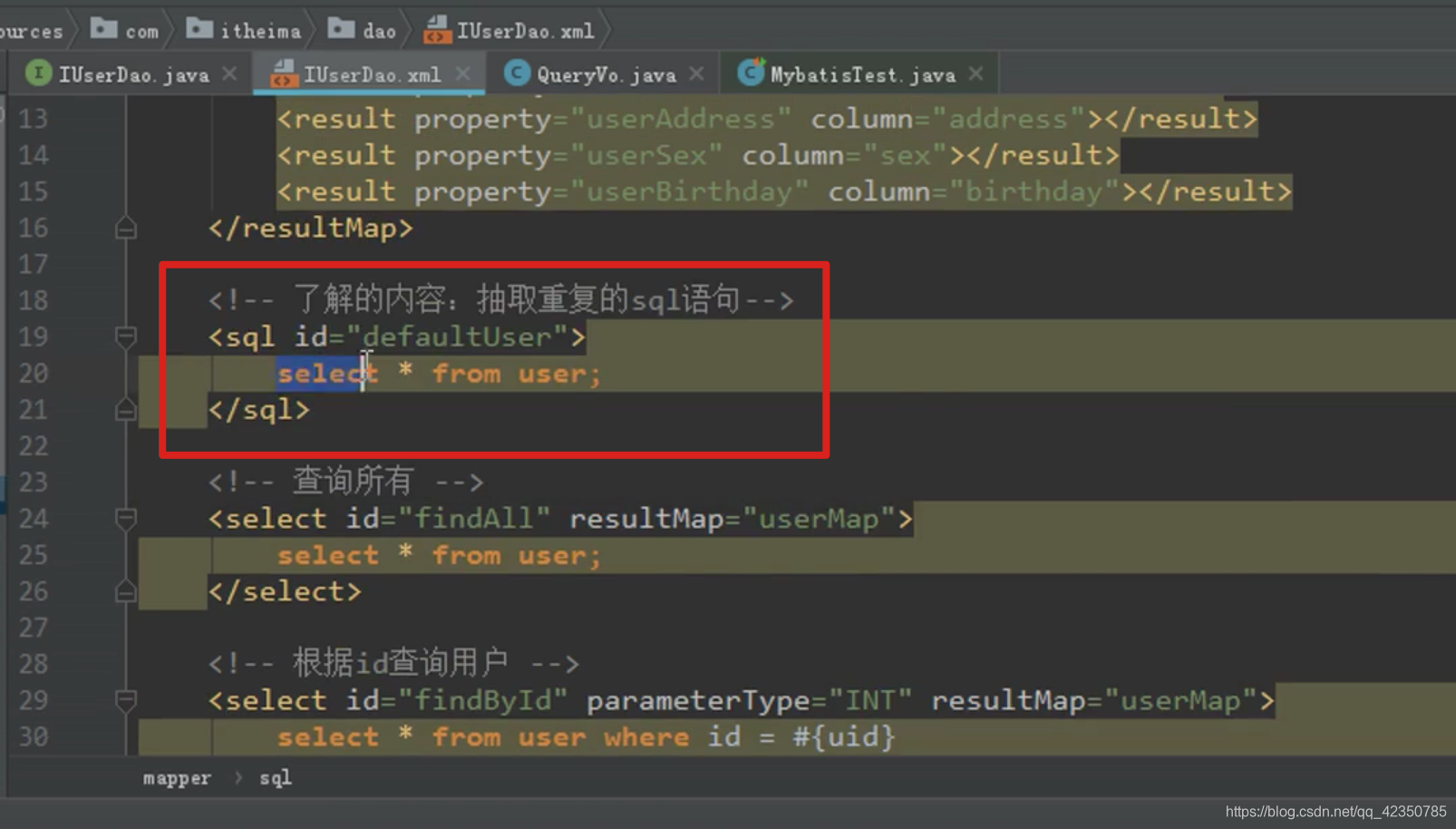Click the parameterType "INT" value
The height and width of the screenshot is (829, 1456).
coord(870,700)
